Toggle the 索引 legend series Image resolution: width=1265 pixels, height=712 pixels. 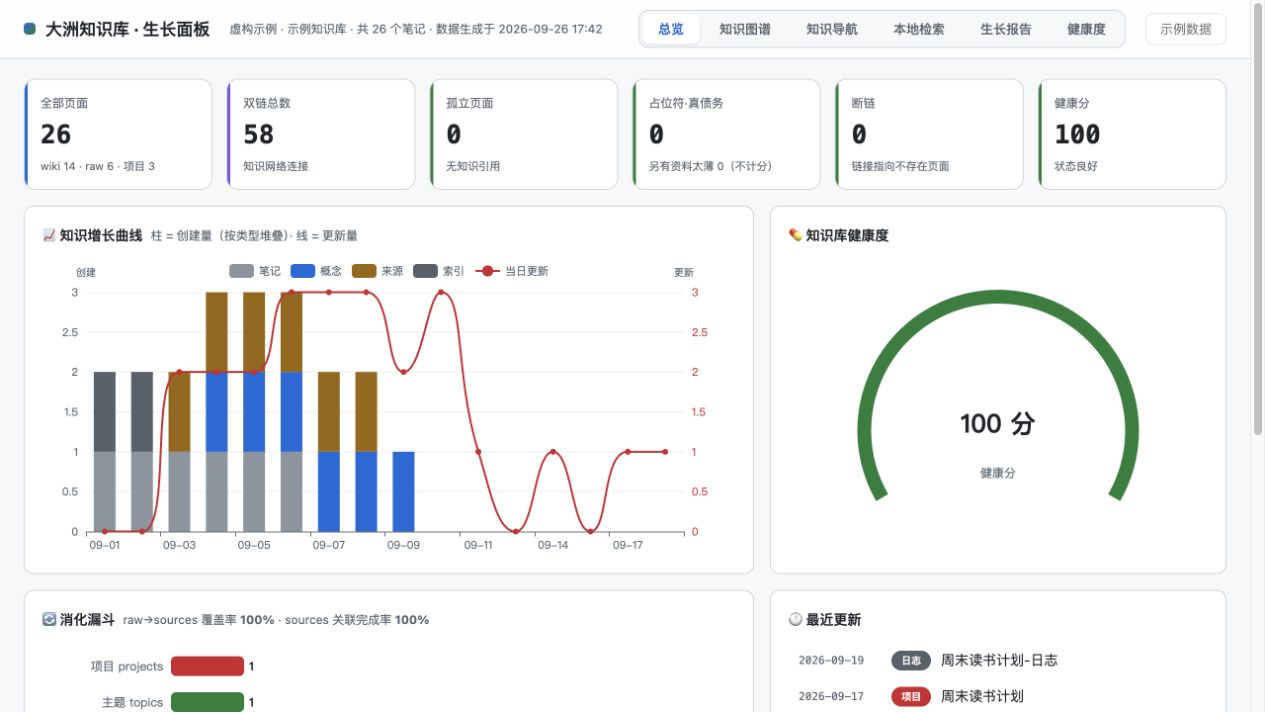click(440, 271)
